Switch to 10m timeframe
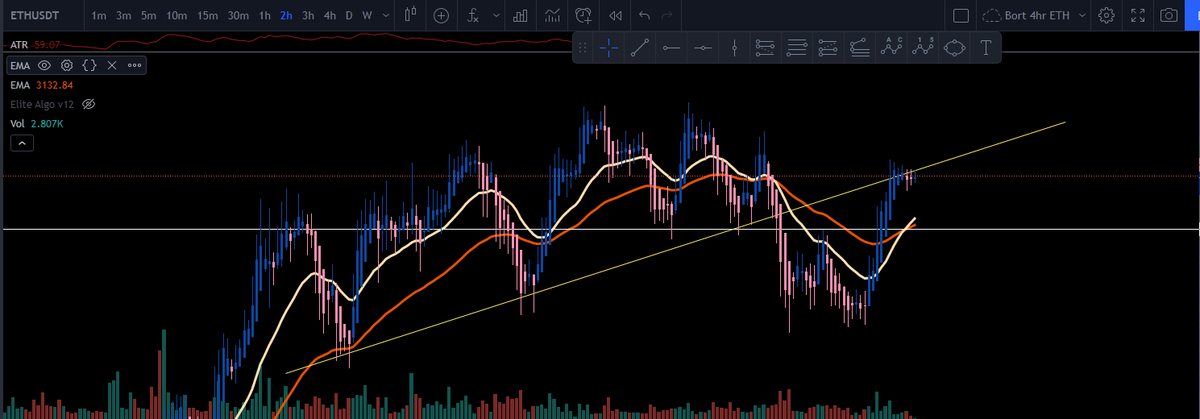Image resolution: width=1200 pixels, height=419 pixels. point(177,15)
